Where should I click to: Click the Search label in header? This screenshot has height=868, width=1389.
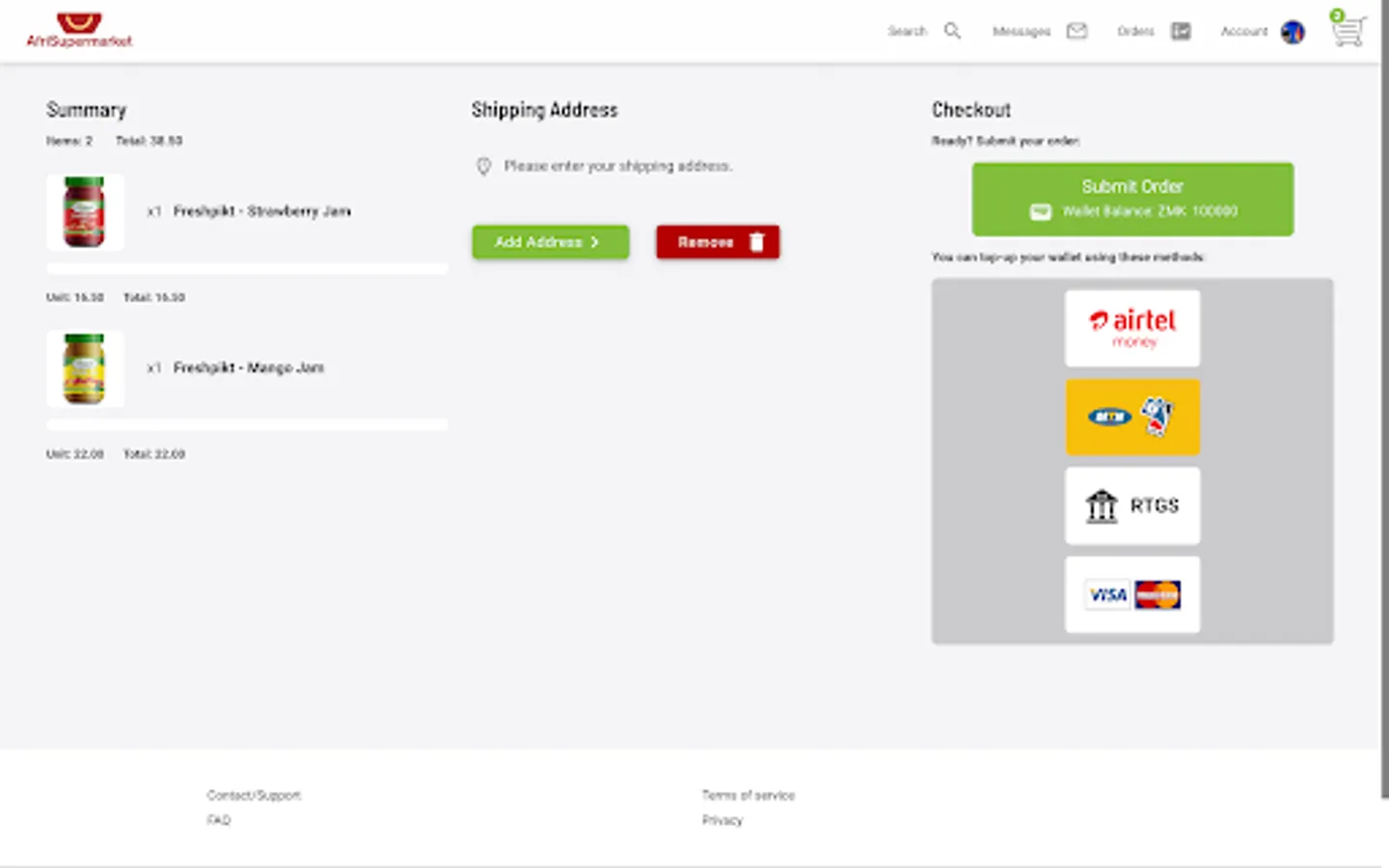click(907, 31)
